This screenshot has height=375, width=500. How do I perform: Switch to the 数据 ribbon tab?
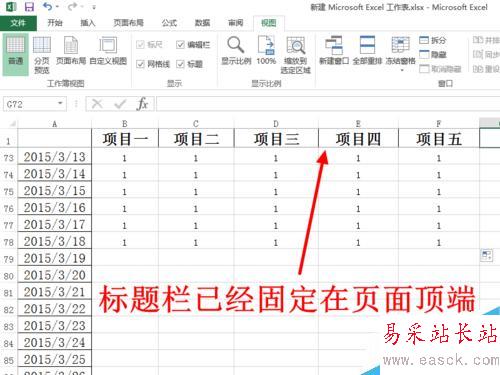[x=202, y=23]
